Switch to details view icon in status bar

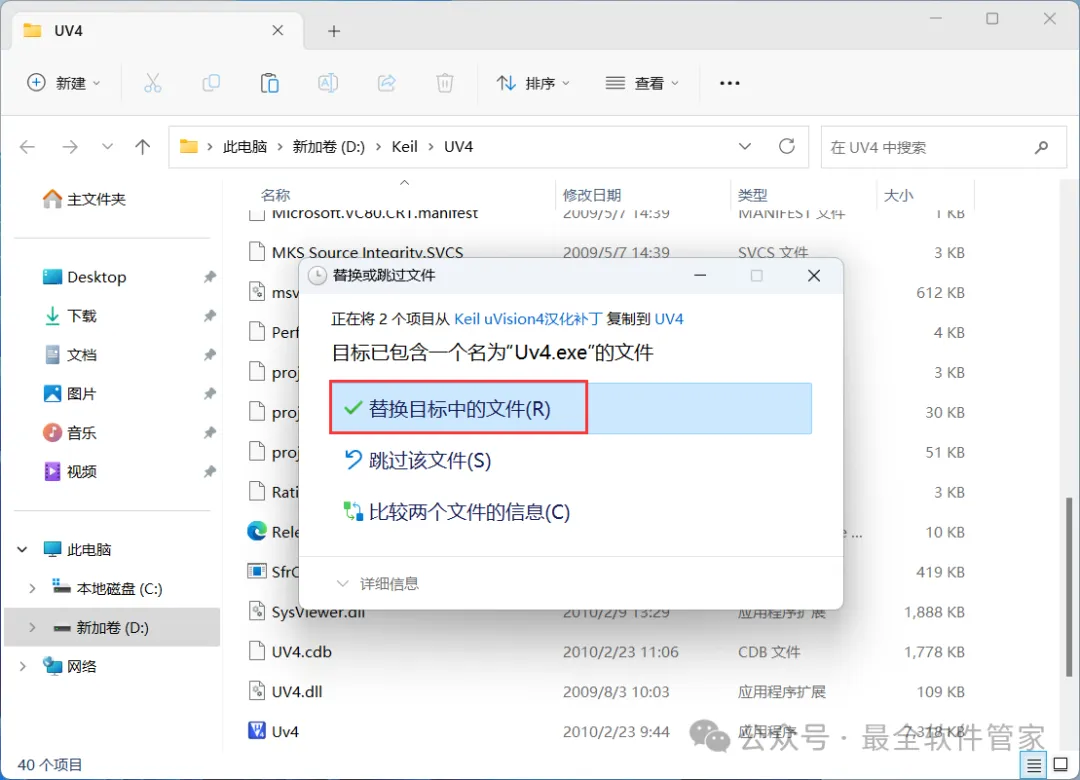pos(1033,765)
